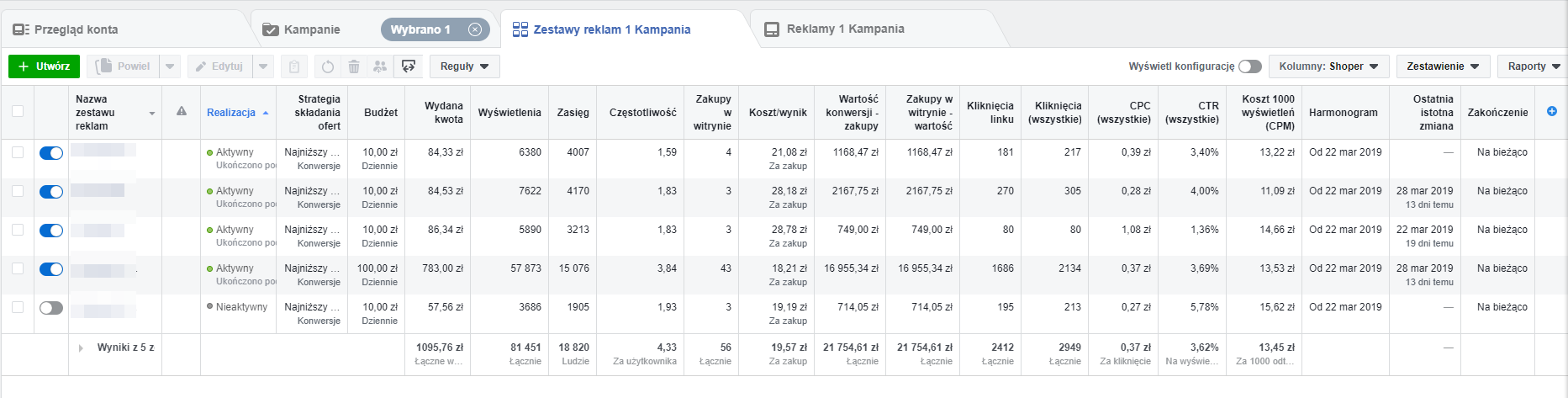Click the warning triangle column header icon
Image resolution: width=1568 pixels, height=398 pixels.
[x=181, y=111]
